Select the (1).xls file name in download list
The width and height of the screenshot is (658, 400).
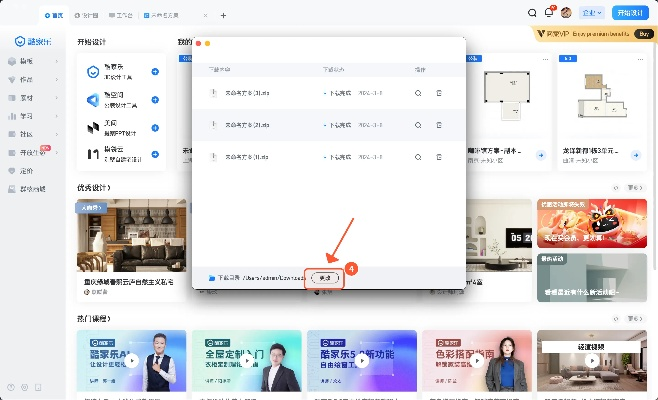click(x=247, y=157)
